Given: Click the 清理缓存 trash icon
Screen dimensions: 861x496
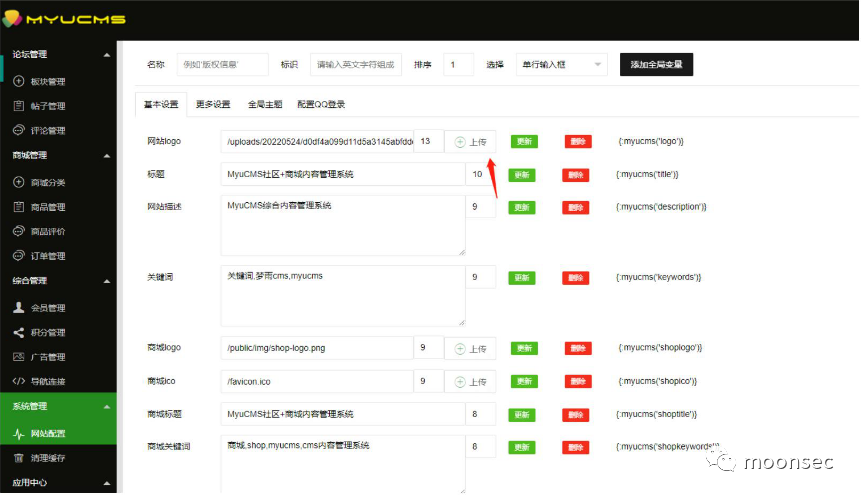Looking at the screenshot, I should click(x=19, y=458).
